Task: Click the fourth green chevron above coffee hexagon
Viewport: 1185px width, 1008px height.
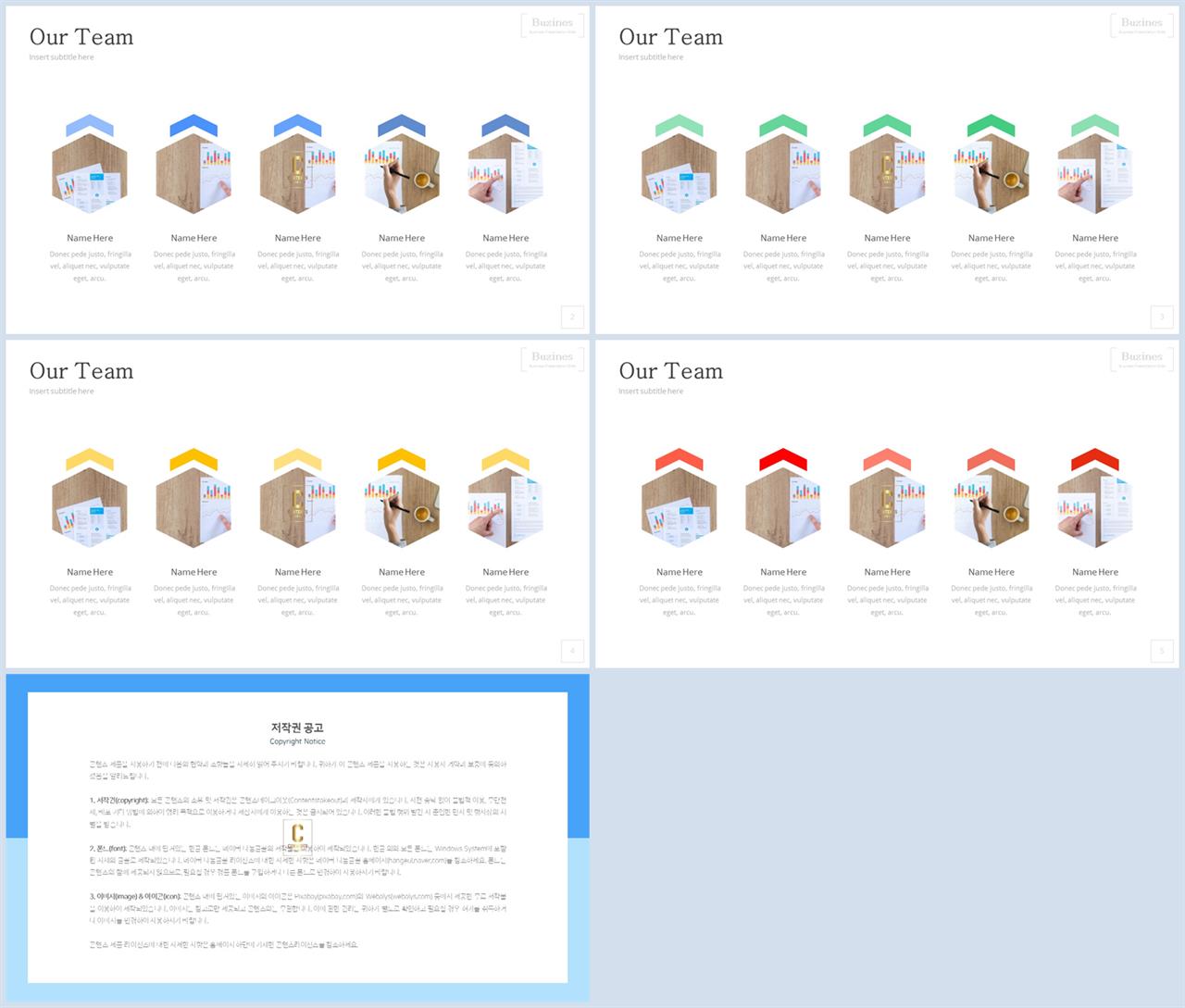Action: tap(992, 126)
